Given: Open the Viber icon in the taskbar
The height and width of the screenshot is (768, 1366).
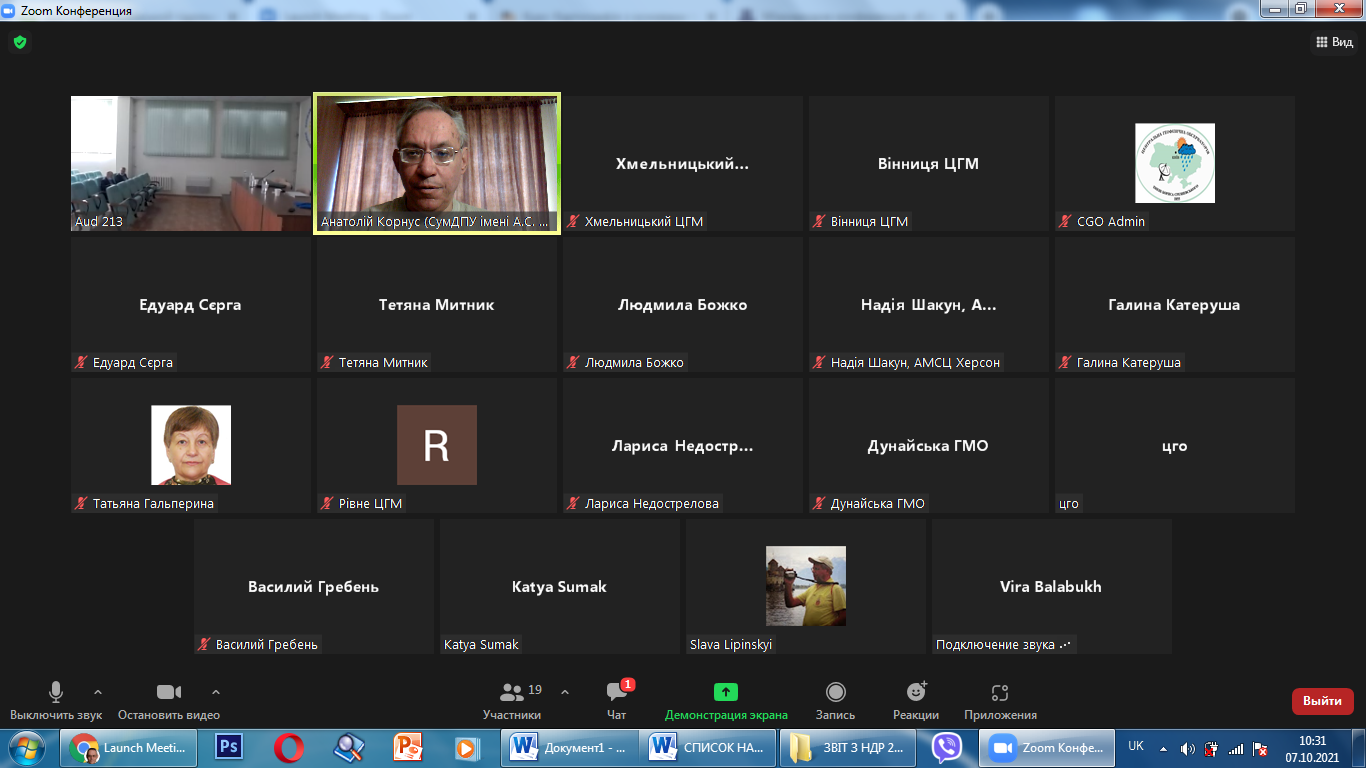Looking at the screenshot, I should click(x=946, y=747).
